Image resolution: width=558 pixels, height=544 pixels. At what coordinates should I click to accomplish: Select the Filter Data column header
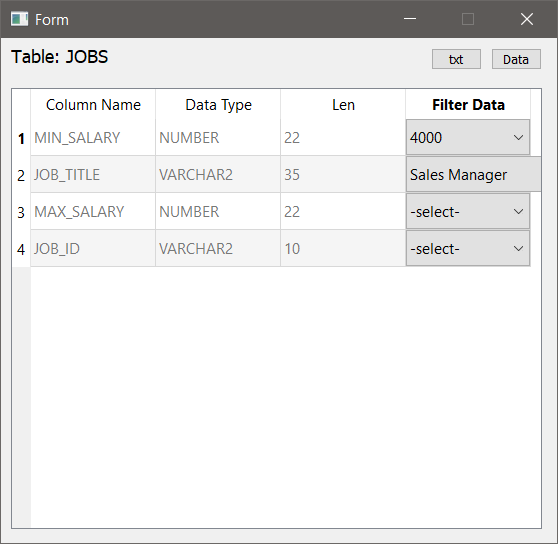(x=468, y=105)
